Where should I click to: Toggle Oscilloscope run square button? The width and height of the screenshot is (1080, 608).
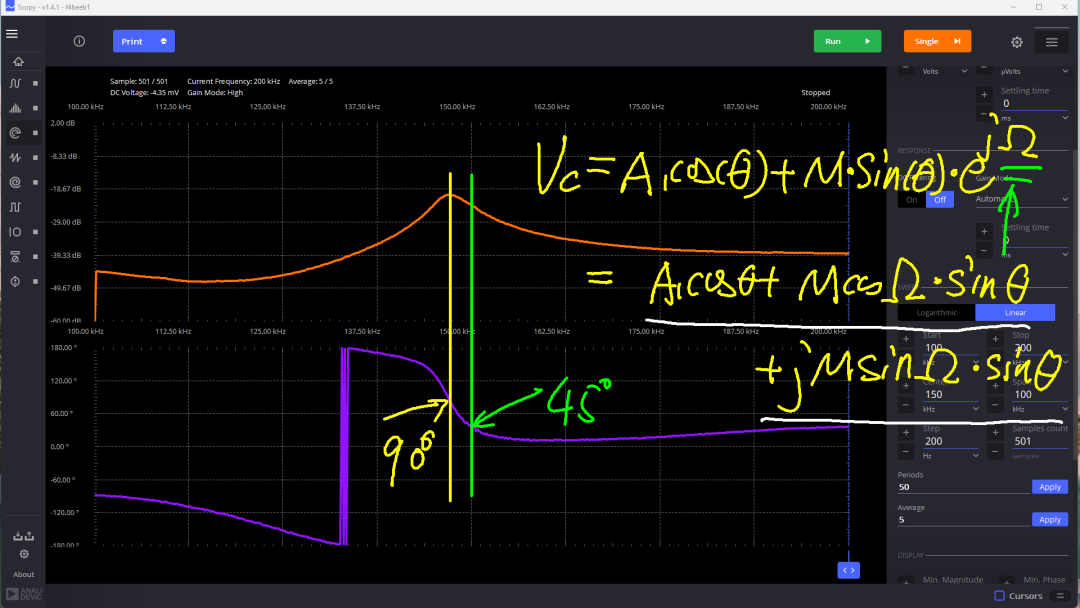tap(35, 83)
